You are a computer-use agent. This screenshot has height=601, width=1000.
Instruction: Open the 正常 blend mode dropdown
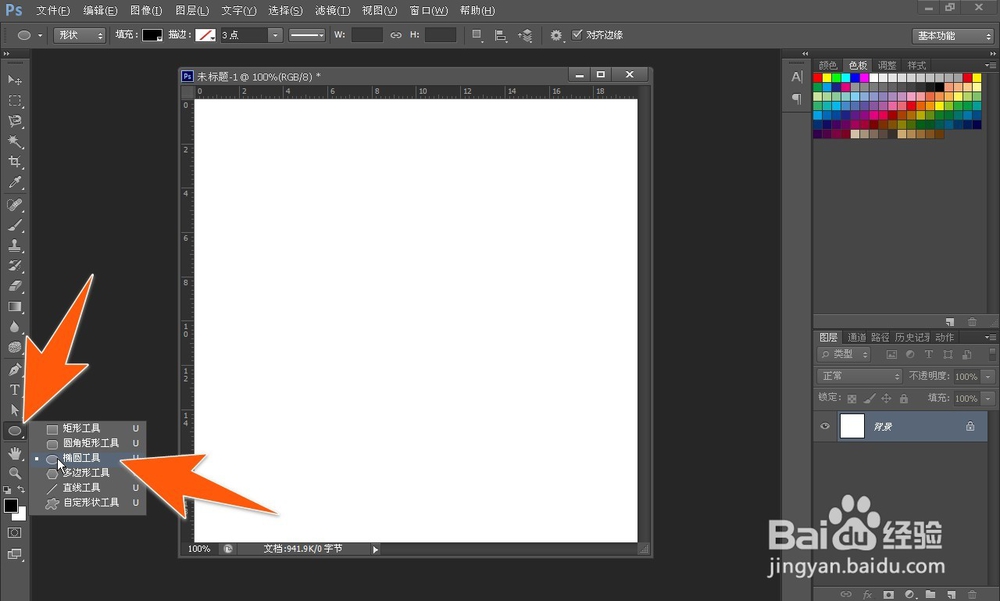859,376
